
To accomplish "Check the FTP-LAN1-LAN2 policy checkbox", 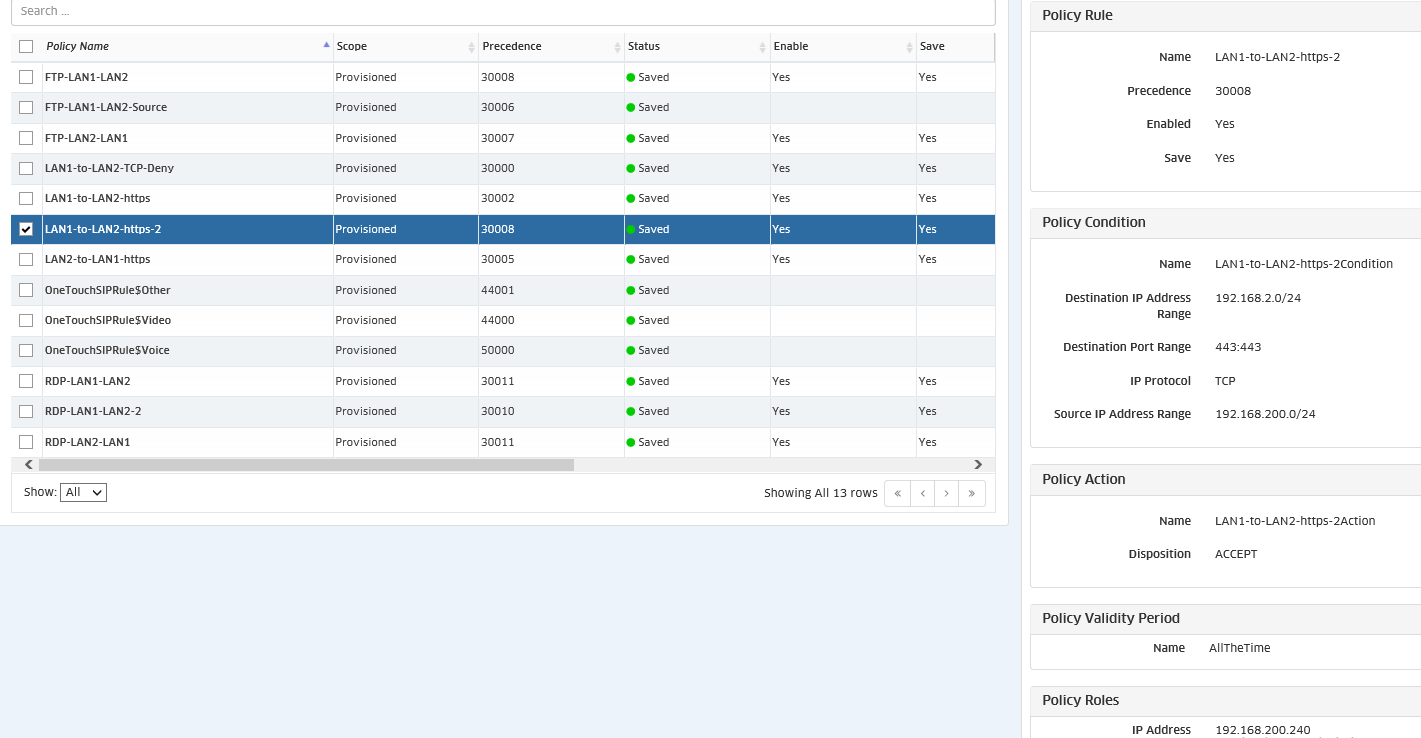I will point(26,77).
